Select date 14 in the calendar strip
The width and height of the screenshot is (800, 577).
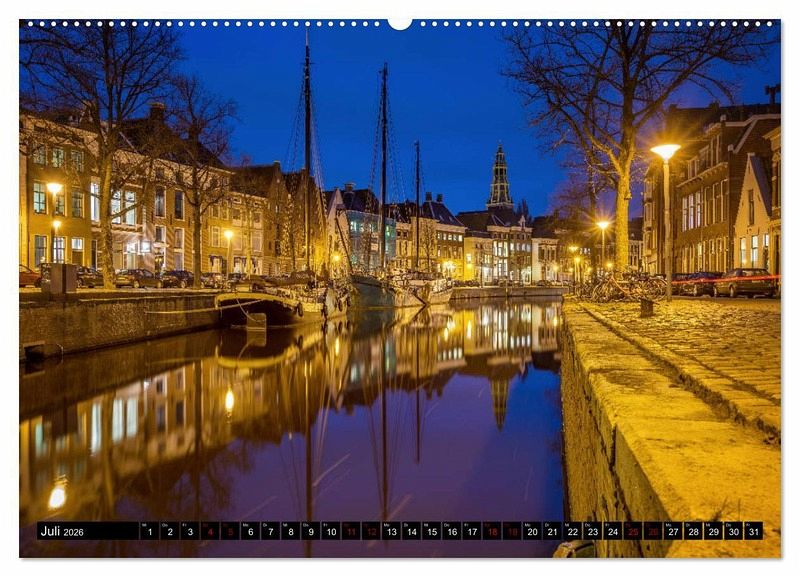412,531
